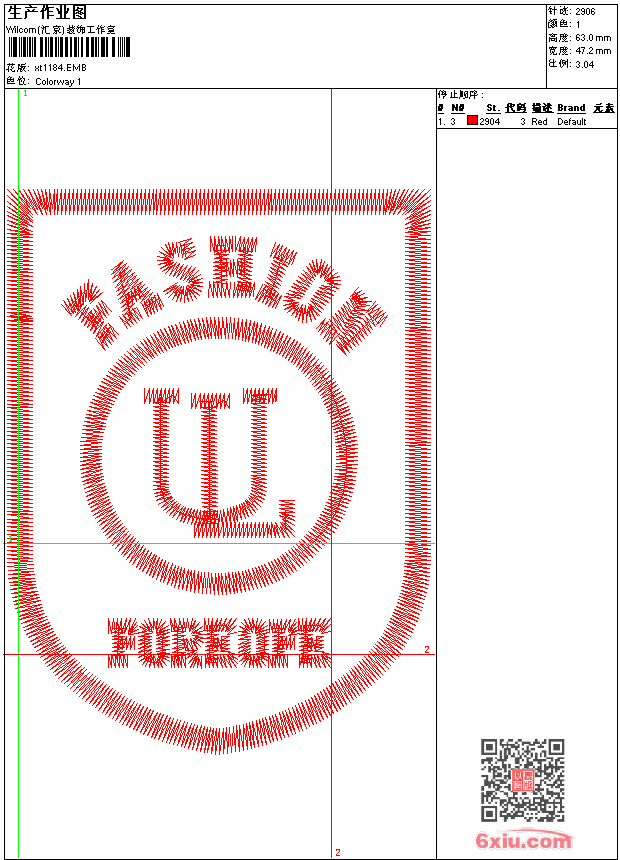620x860 pixels.
Task: Click the Default brand cell
Action: pos(572,122)
